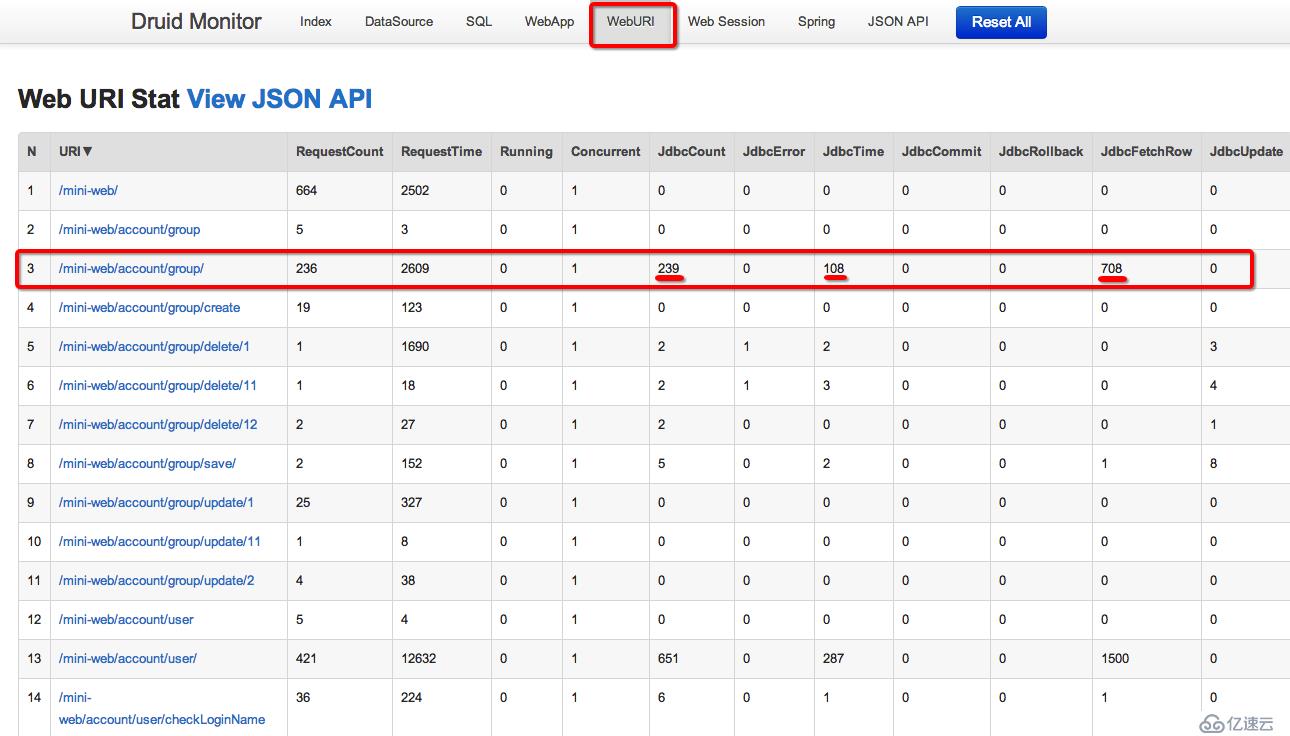Sort by JdbcFetchRow column header

(1146, 151)
